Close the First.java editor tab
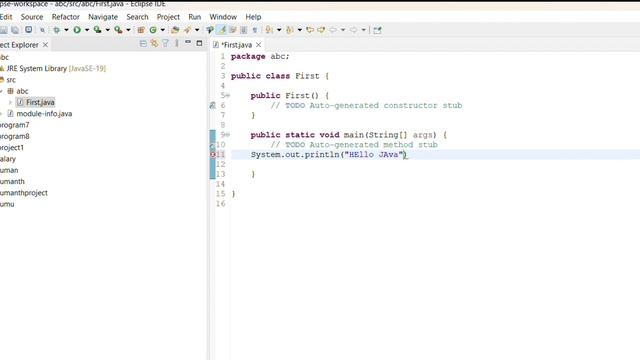 (258, 45)
